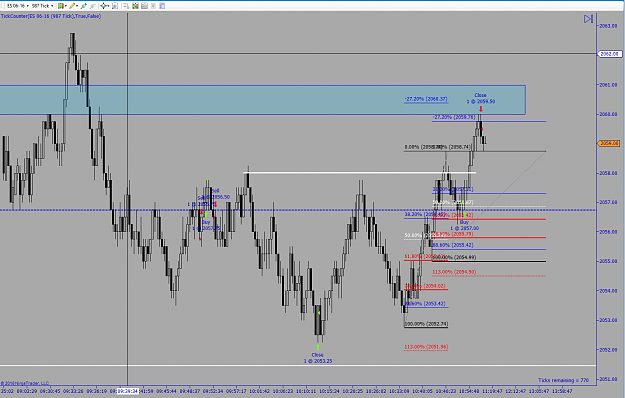Viewport: 625px width, 398px height.
Task: Click the blue shaded resistance zone rectangle
Action: coord(262,100)
